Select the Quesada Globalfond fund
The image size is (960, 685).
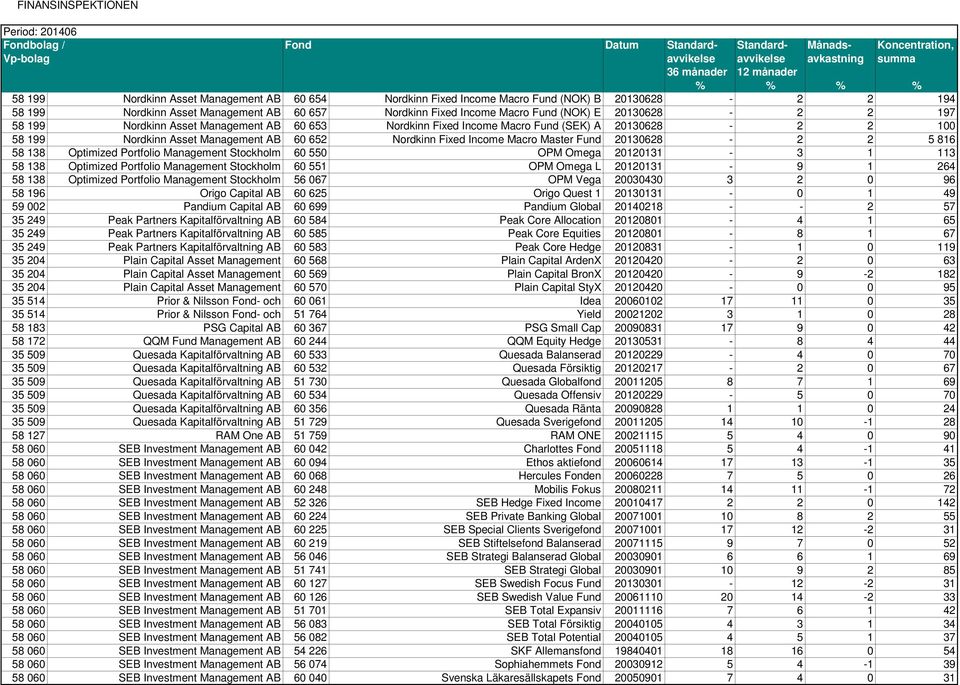[x=551, y=382]
